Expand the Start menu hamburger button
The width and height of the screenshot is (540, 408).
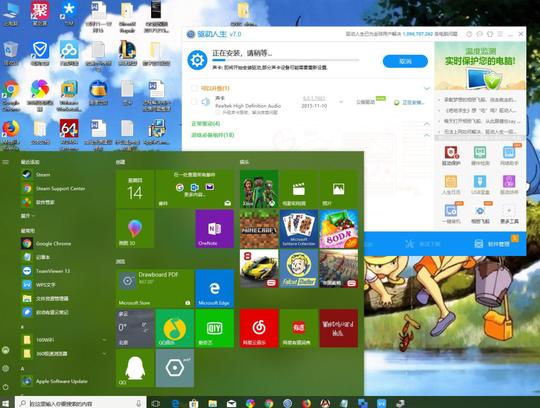point(6,161)
